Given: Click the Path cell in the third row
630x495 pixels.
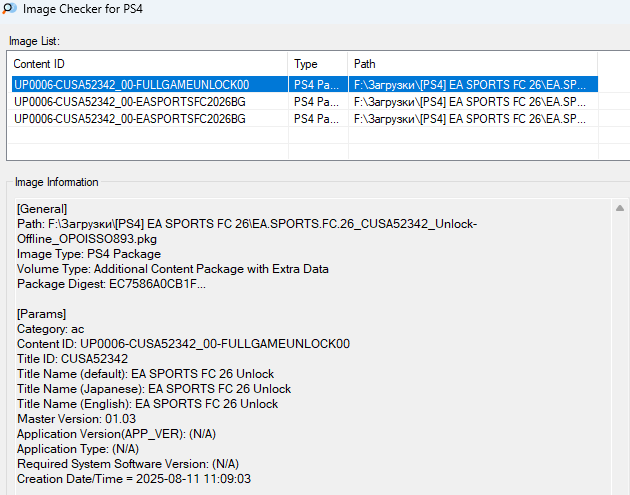Looking at the screenshot, I should tap(472, 119).
